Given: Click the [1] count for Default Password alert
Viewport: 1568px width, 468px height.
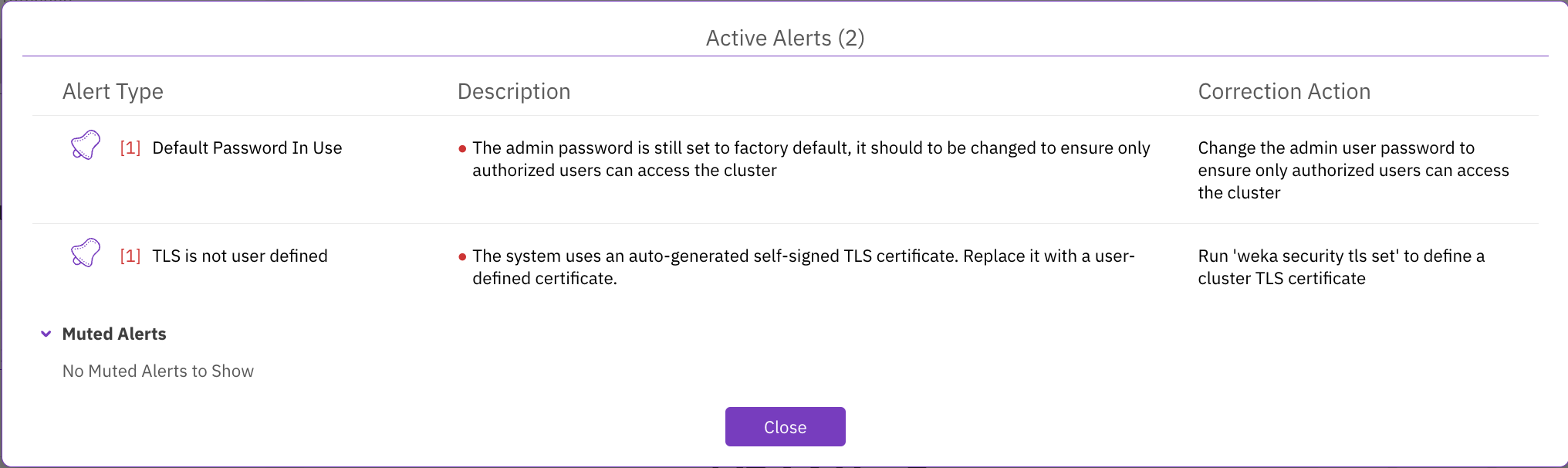Looking at the screenshot, I should point(130,148).
